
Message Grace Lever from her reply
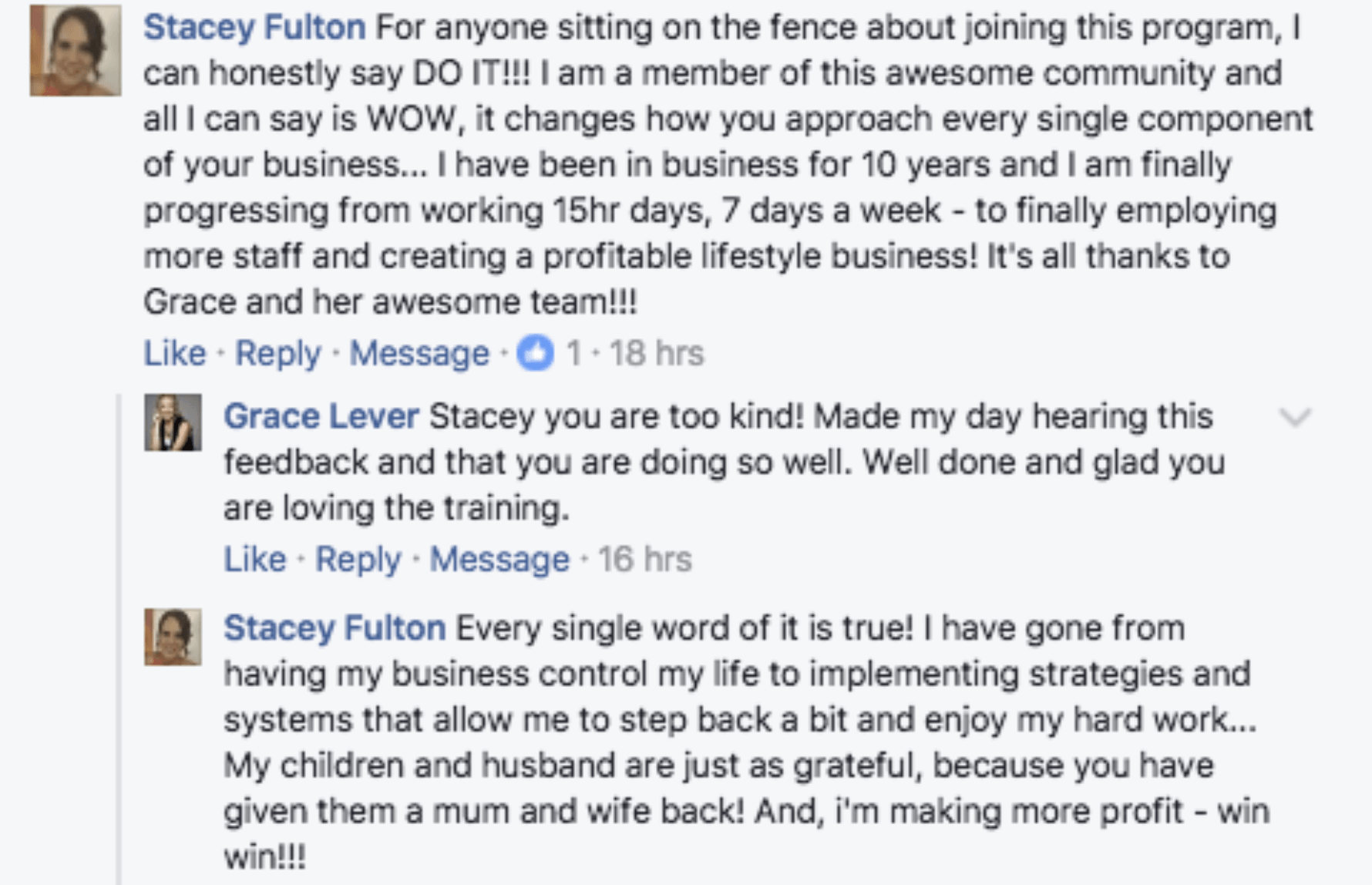tap(499, 559)
